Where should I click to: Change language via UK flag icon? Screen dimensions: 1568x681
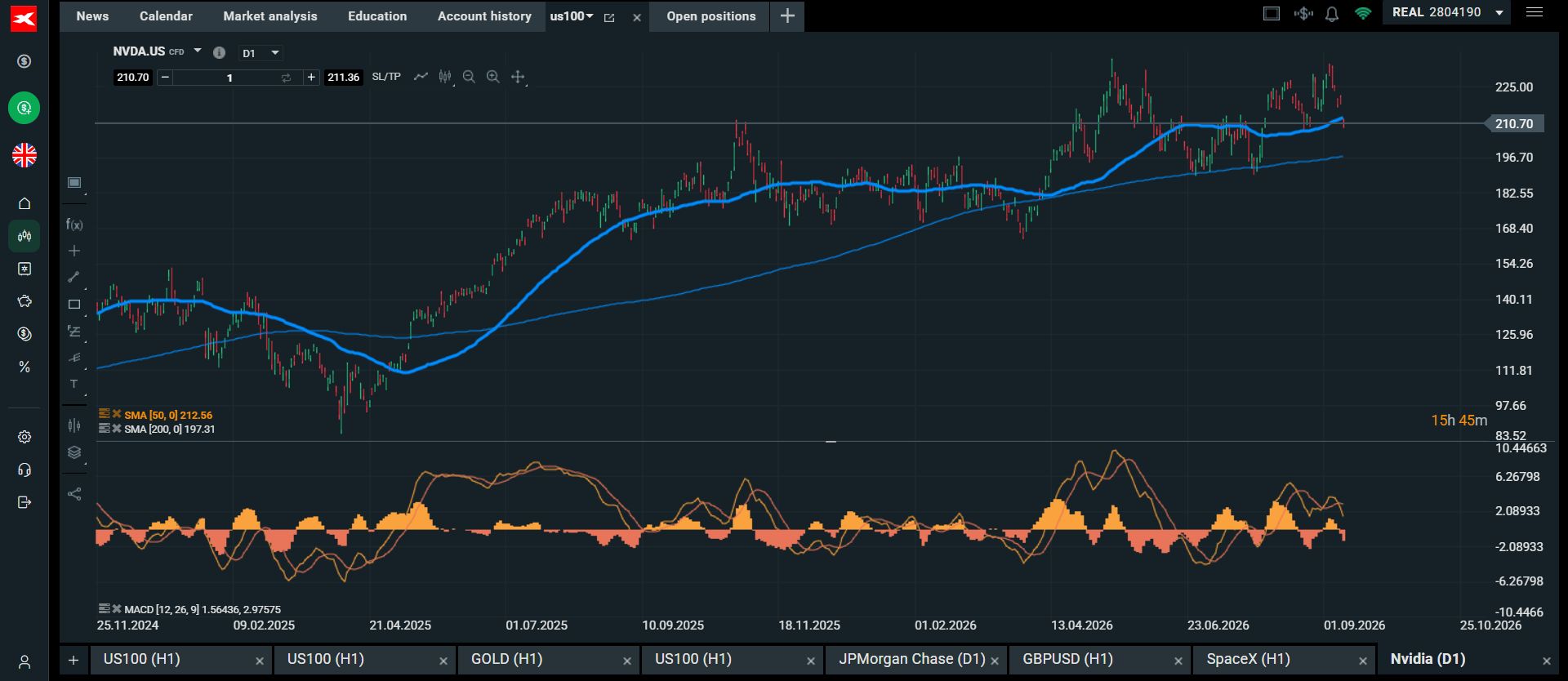[x=24, y=155]
